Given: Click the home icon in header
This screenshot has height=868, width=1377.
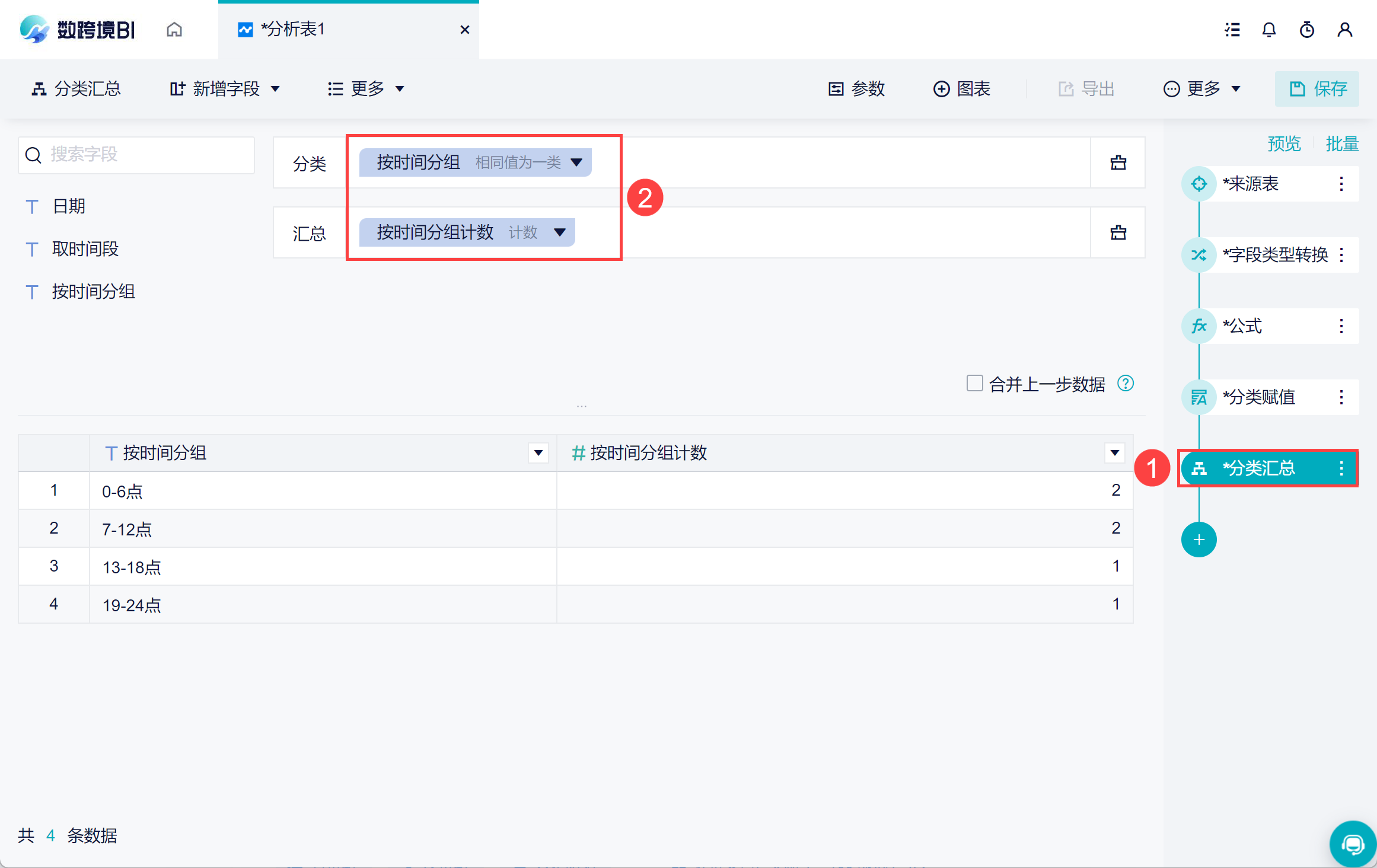Looking at the screenshot, I should [174, 29].
